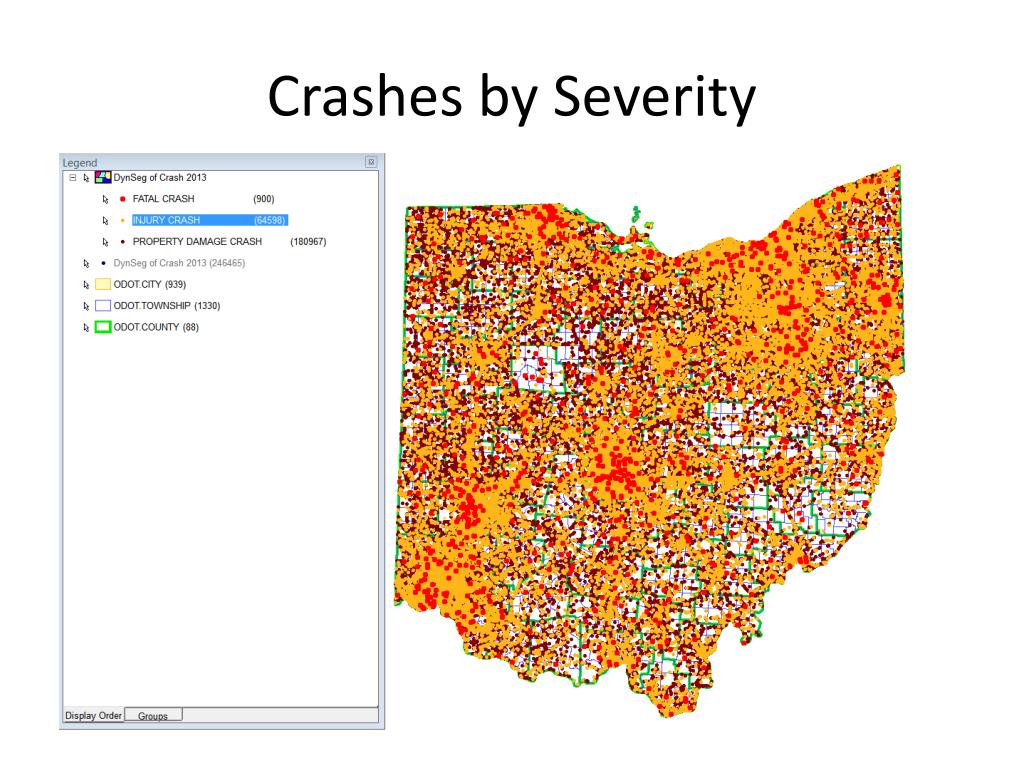Switch to the Groups tab
Image resolution: width=1024 pixels, height=768 pixels.
[153, 716]
